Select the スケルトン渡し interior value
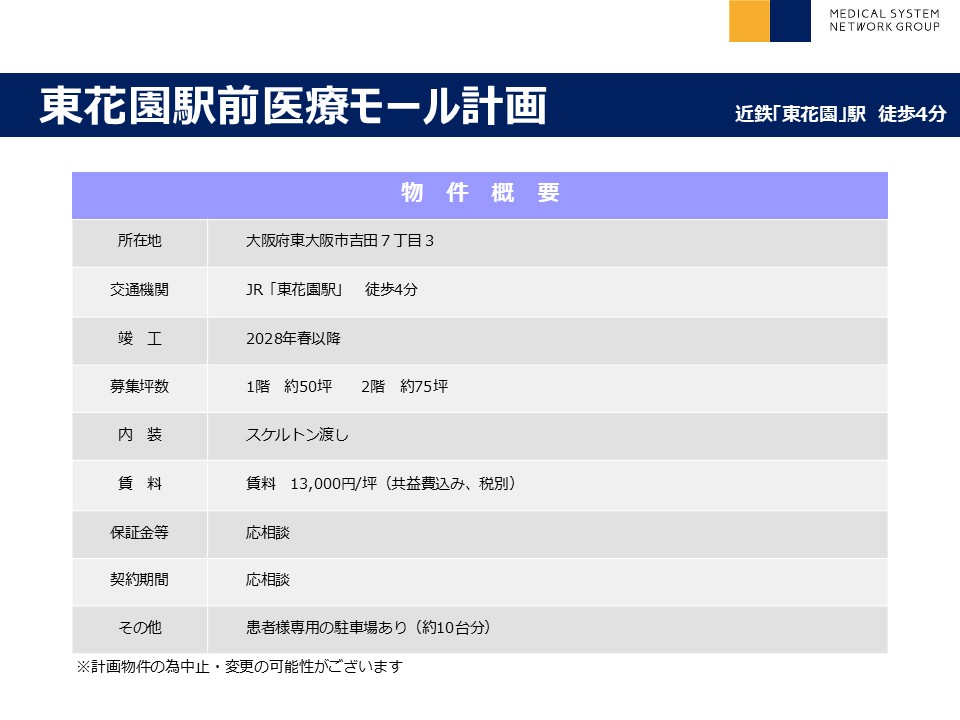The height and width of the screenshot is (720, 960). tap(297, 435)
